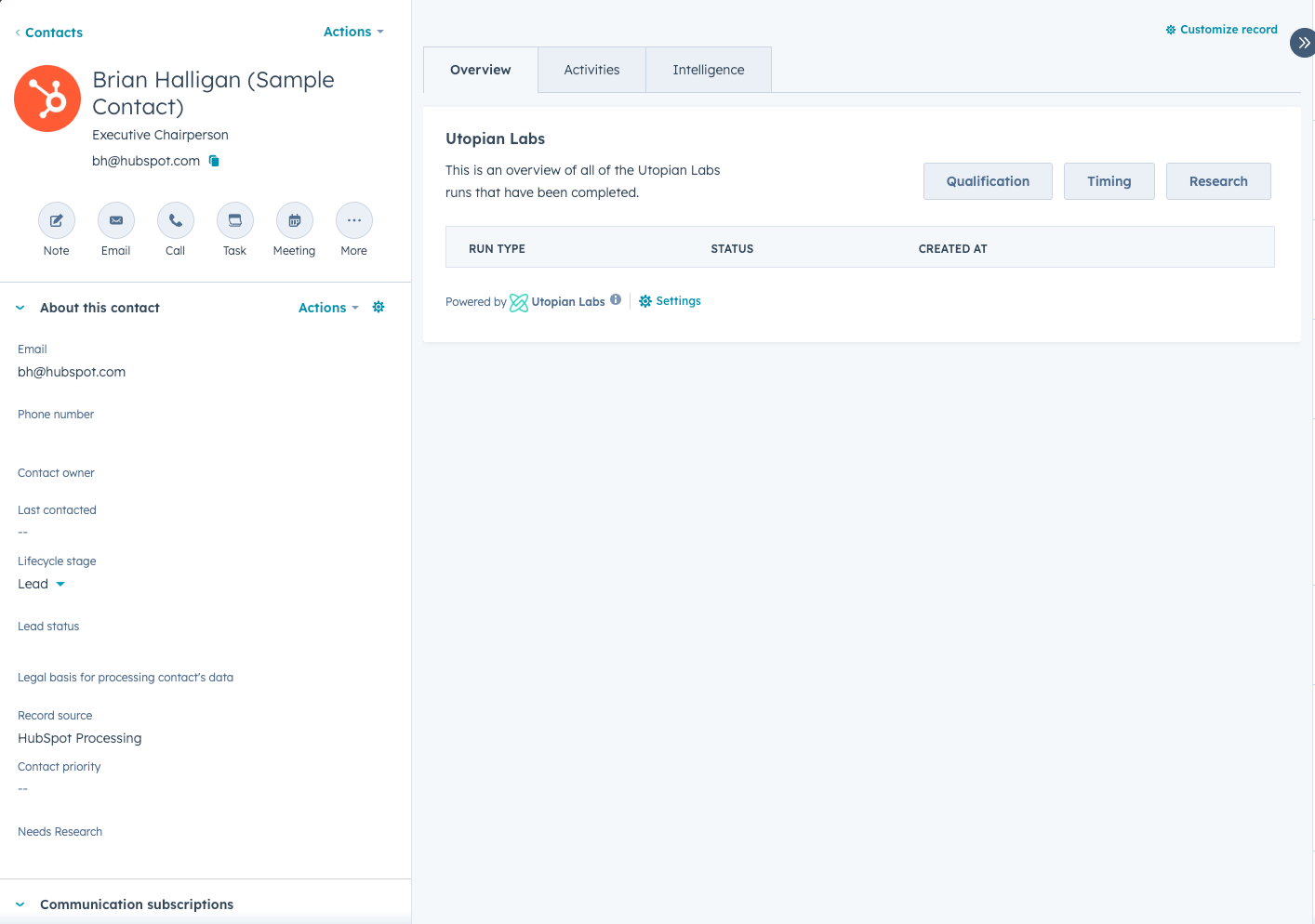Click the CREATED AT column header
The height and width of the screenshot is (924, 1315).
coord(952,249)
